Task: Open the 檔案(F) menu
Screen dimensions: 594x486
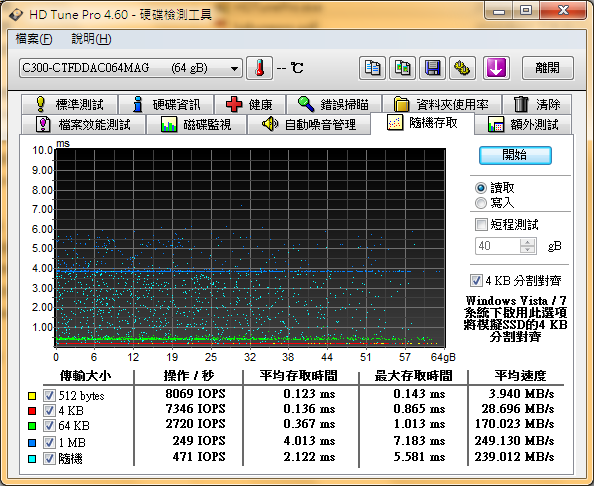Action: click(x=34, y=39)
